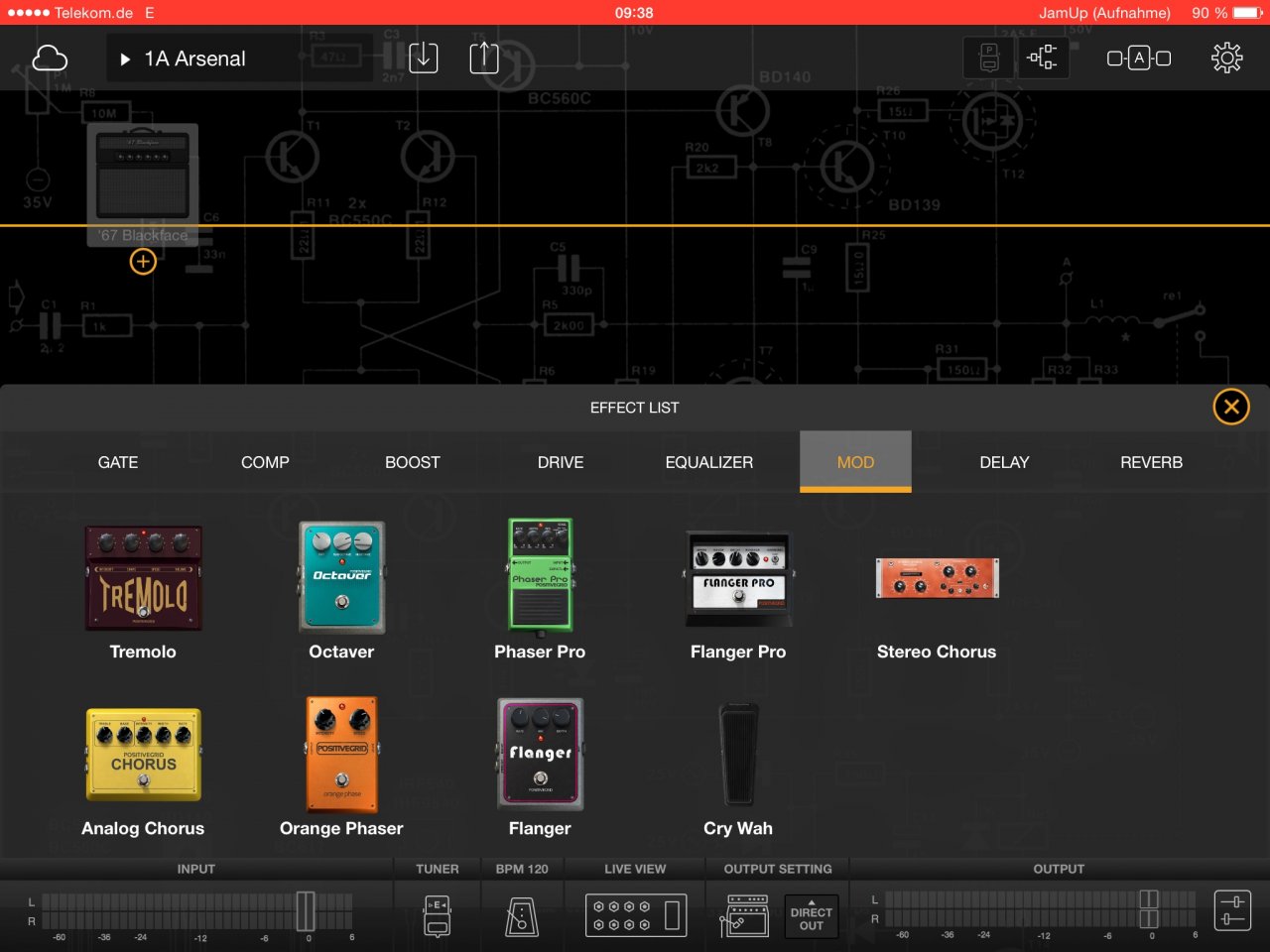
Task: Click the TUNER label
Action: [438, 869]
